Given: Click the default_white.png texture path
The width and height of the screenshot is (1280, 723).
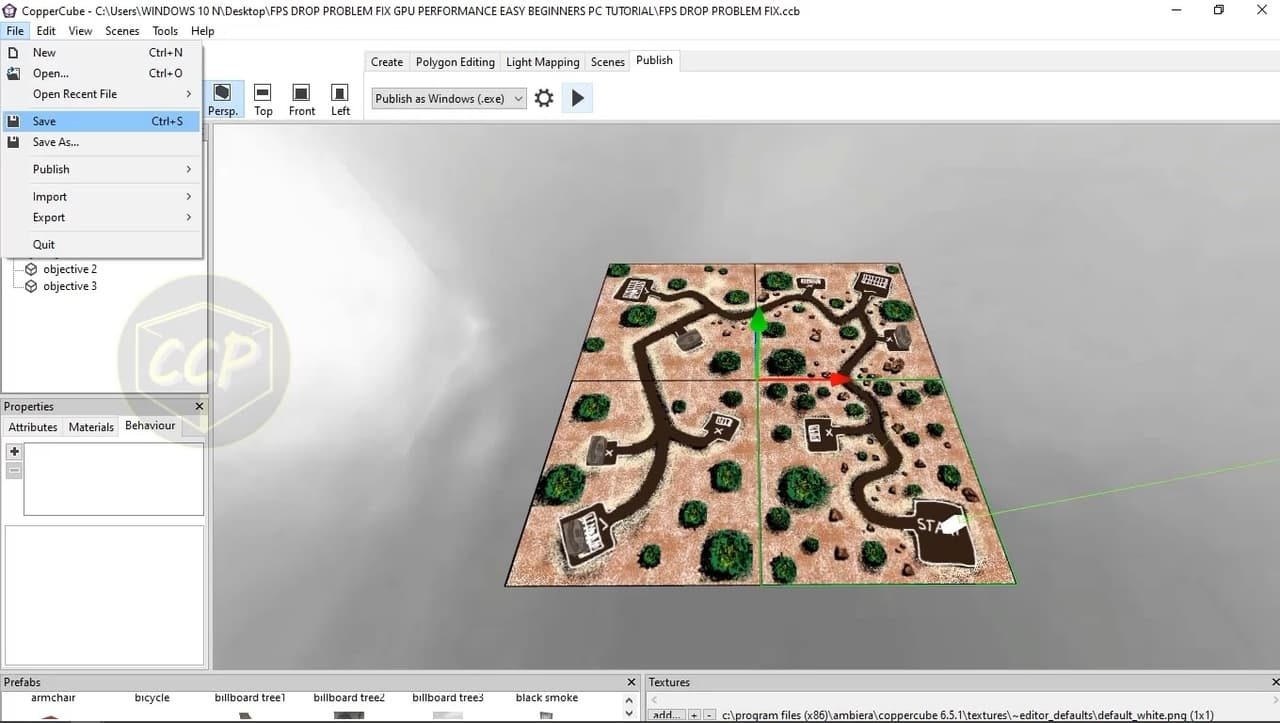Looking at the screenshot, I should pyautogui.click(x=968, y=715).
